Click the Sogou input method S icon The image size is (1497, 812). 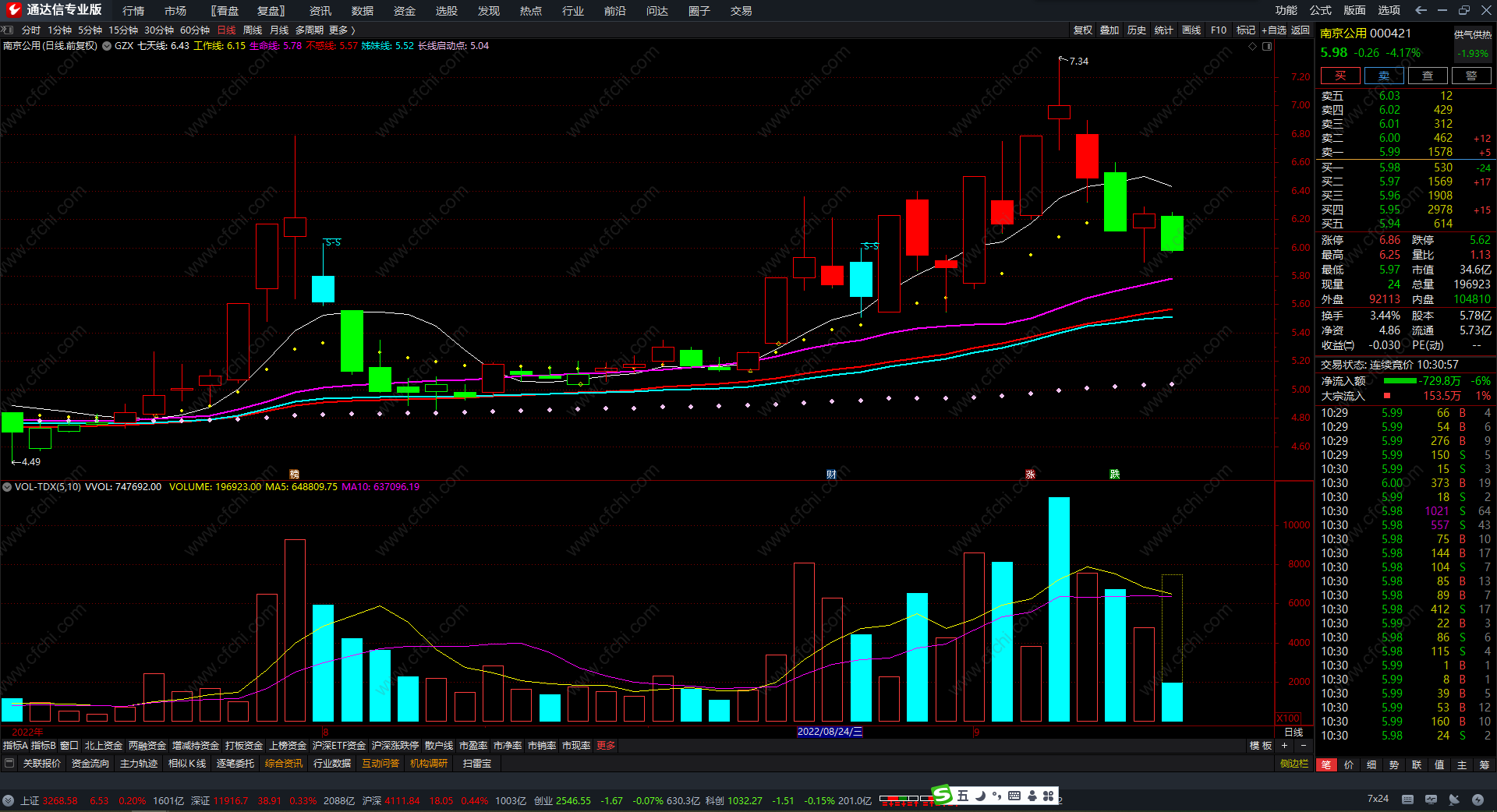point(942,795)
